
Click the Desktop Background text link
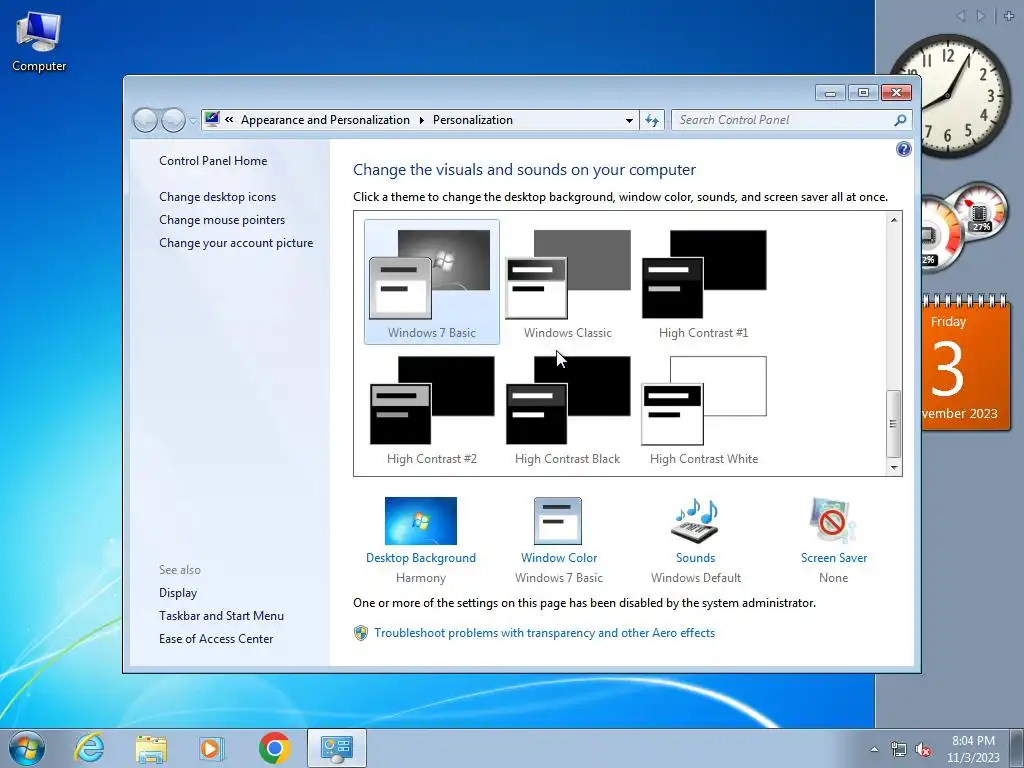coord(421,558)
